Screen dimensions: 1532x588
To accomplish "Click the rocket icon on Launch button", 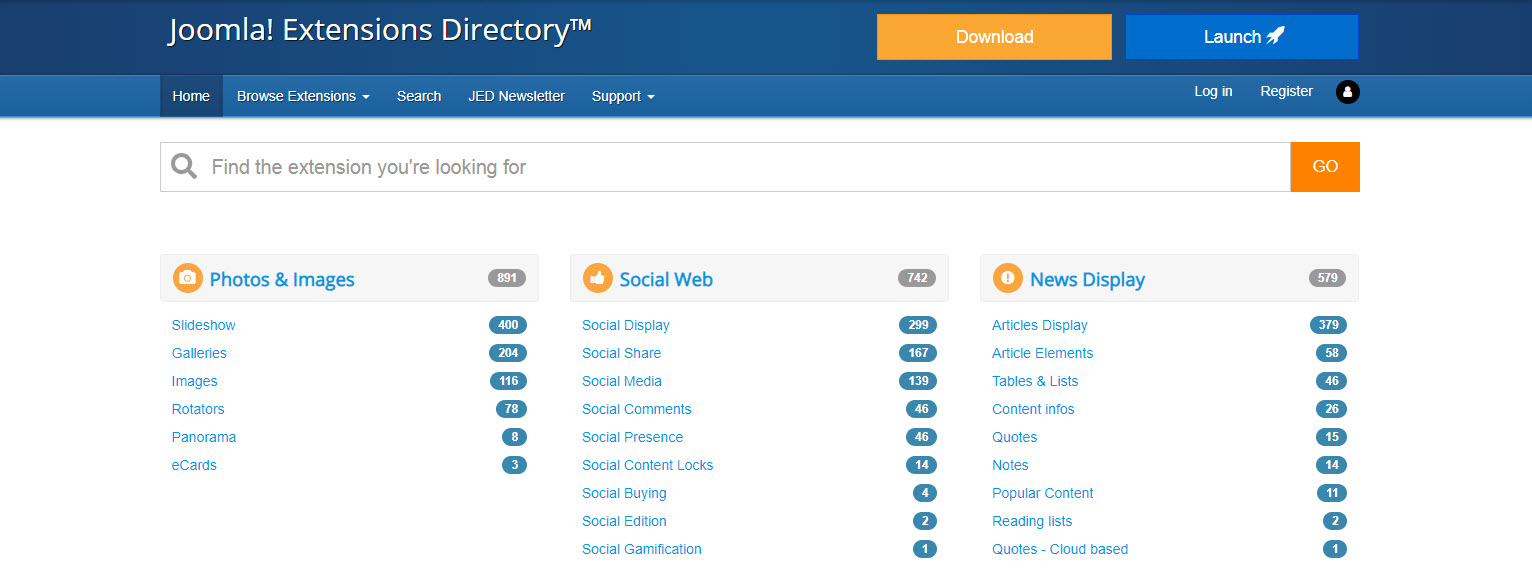I will (1275, 36).
